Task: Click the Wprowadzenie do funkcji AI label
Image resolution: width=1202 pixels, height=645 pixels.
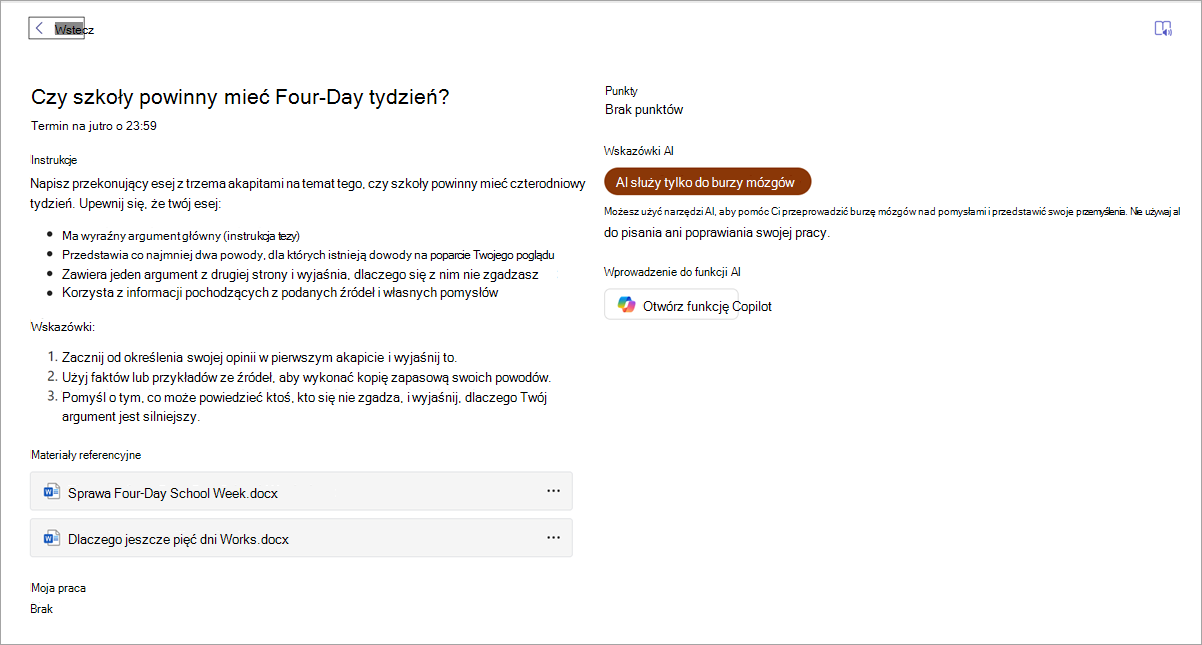Action: click(672, 272)
